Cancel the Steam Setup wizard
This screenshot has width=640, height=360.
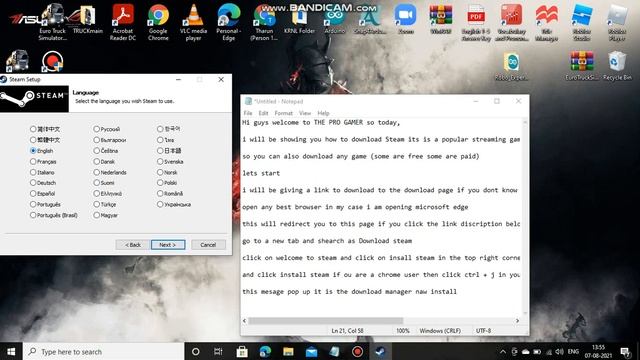pos(208,244)
